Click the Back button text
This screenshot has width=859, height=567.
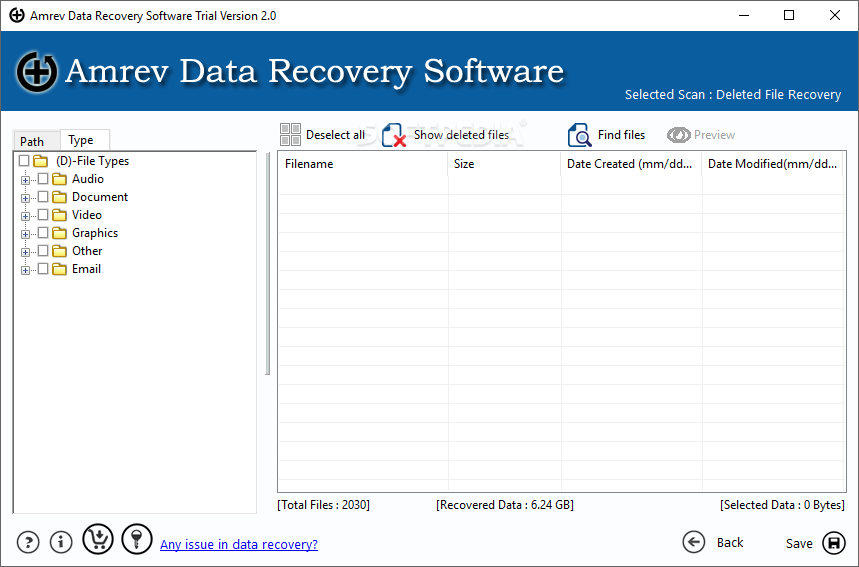tap(730, 542)
